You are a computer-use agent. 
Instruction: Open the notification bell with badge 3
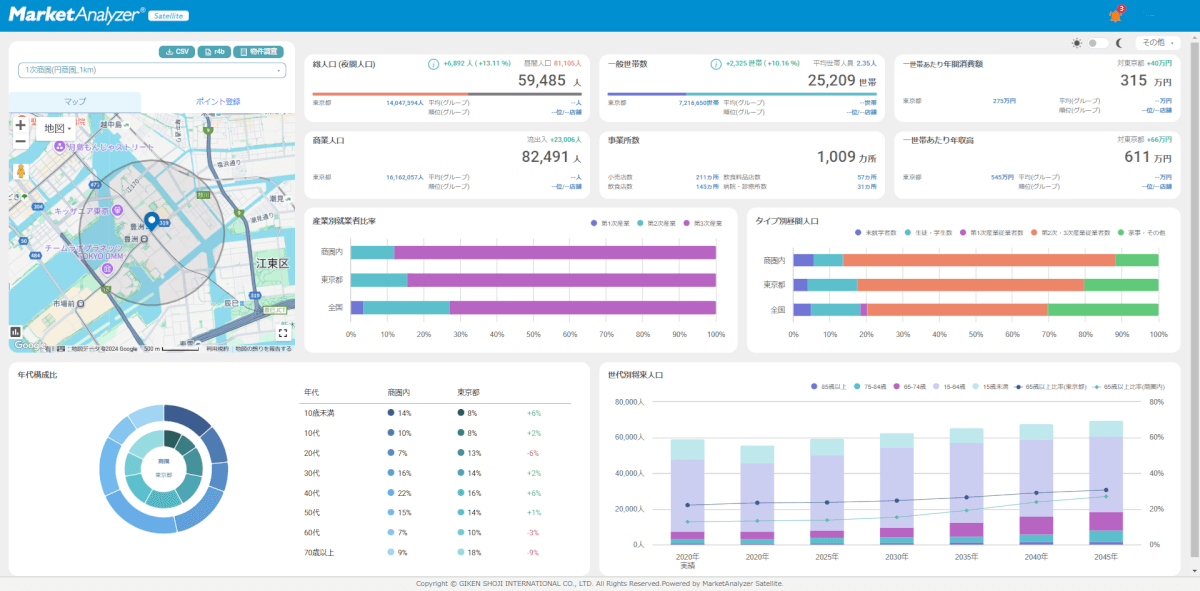(1115, 15)
